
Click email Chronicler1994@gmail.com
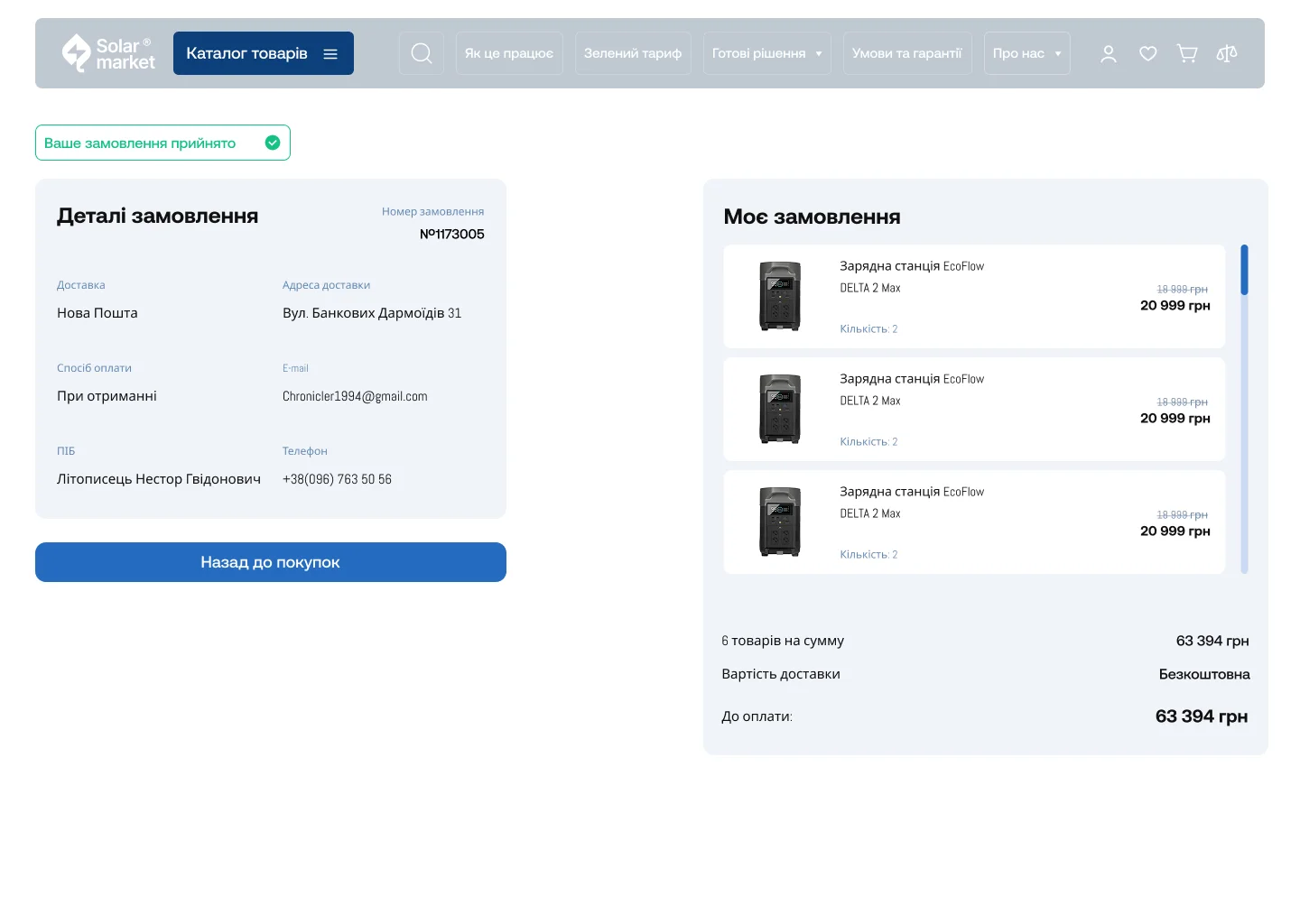[355, 396]
